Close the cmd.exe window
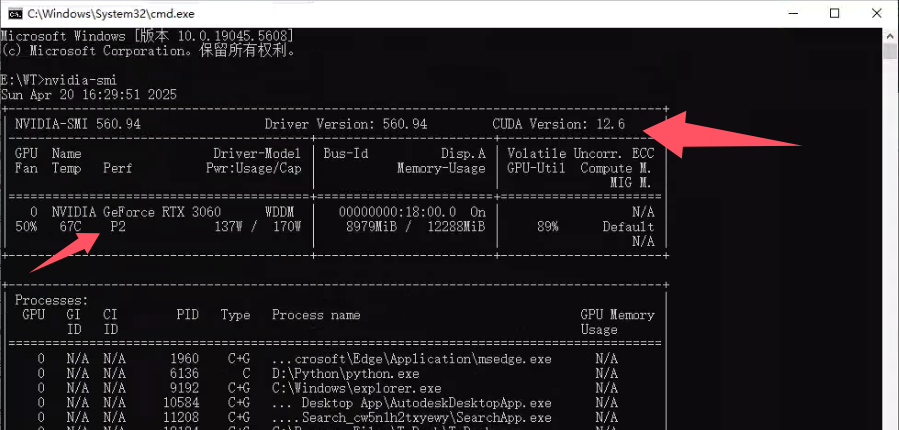The image size is (899, 430). click(877, 13)
